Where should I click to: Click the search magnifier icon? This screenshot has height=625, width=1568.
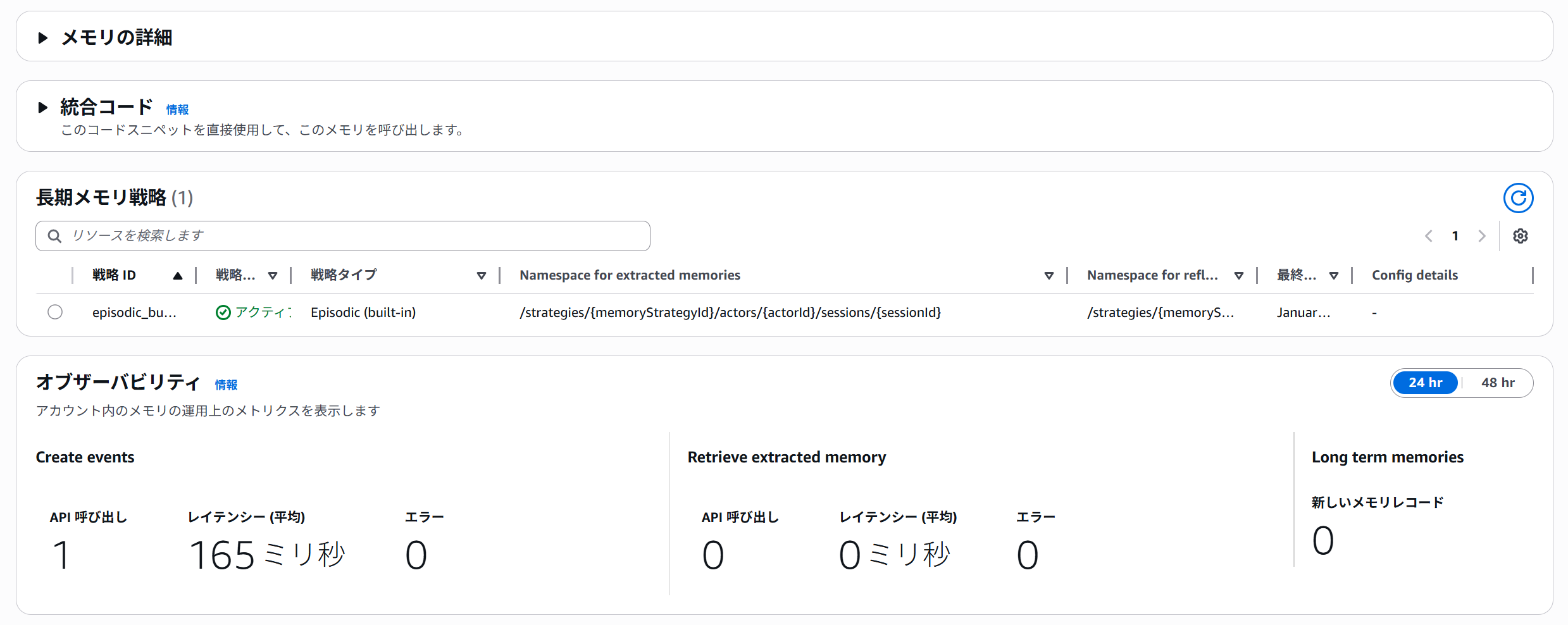(x=55, y=236)
